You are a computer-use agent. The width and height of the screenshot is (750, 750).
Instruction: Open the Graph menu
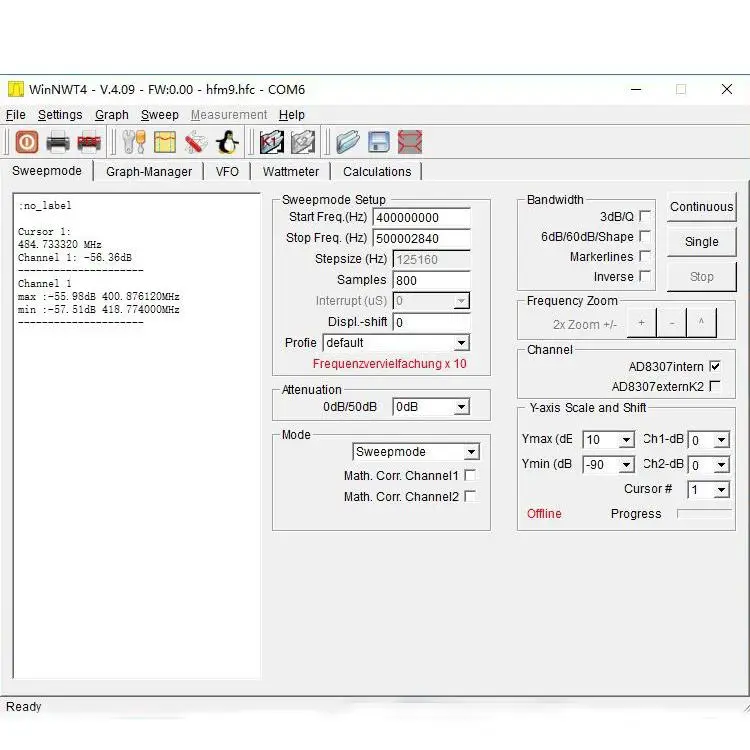click(112, 115)
